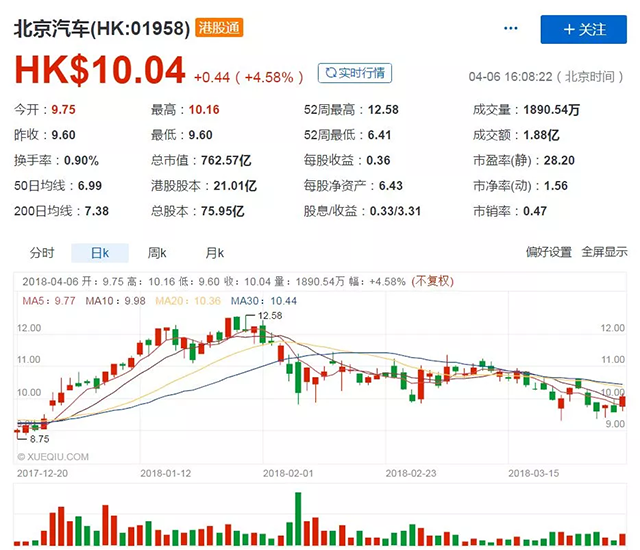Screen dimensions: 640x550
Task: Click the MA30: 10.44 indicator label
Action: tap(264, 301)
